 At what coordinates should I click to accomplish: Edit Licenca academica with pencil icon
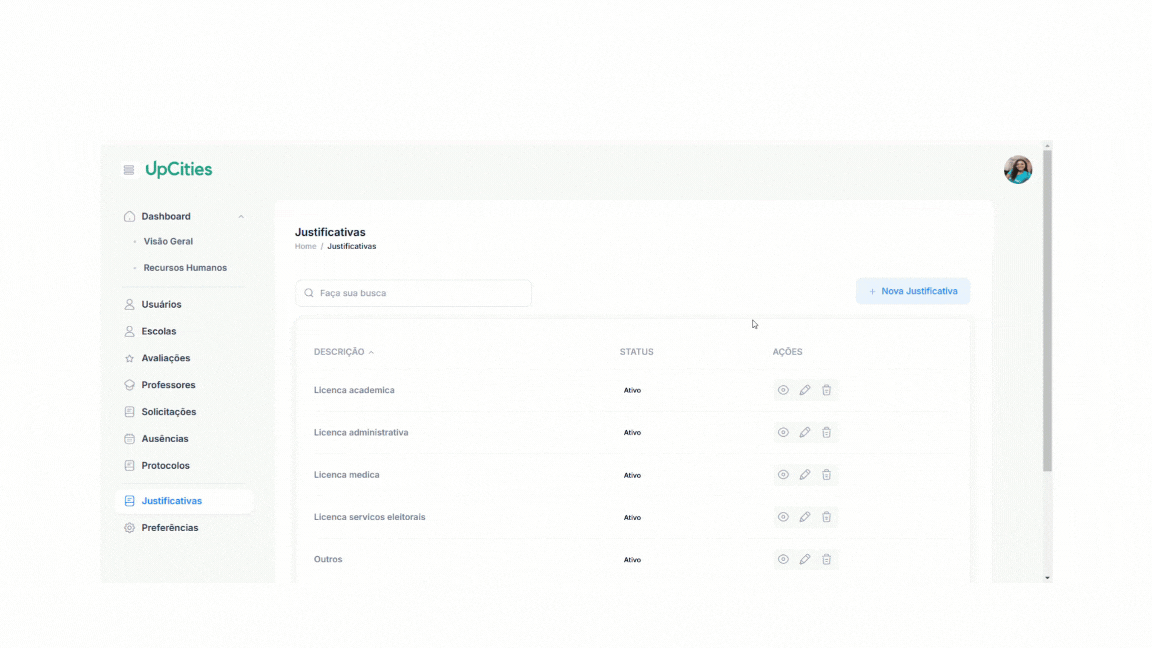pos(804,390)
